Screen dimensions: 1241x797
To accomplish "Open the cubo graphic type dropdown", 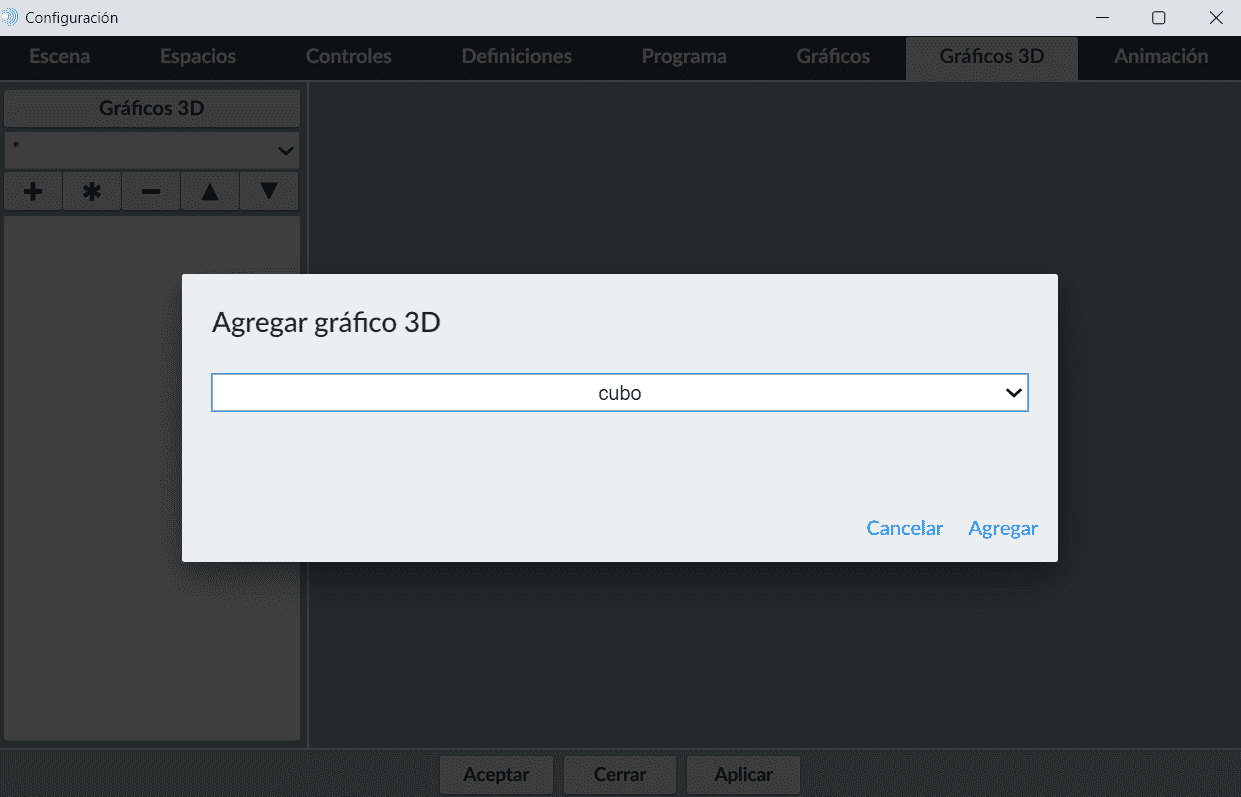I will [619, 393].
